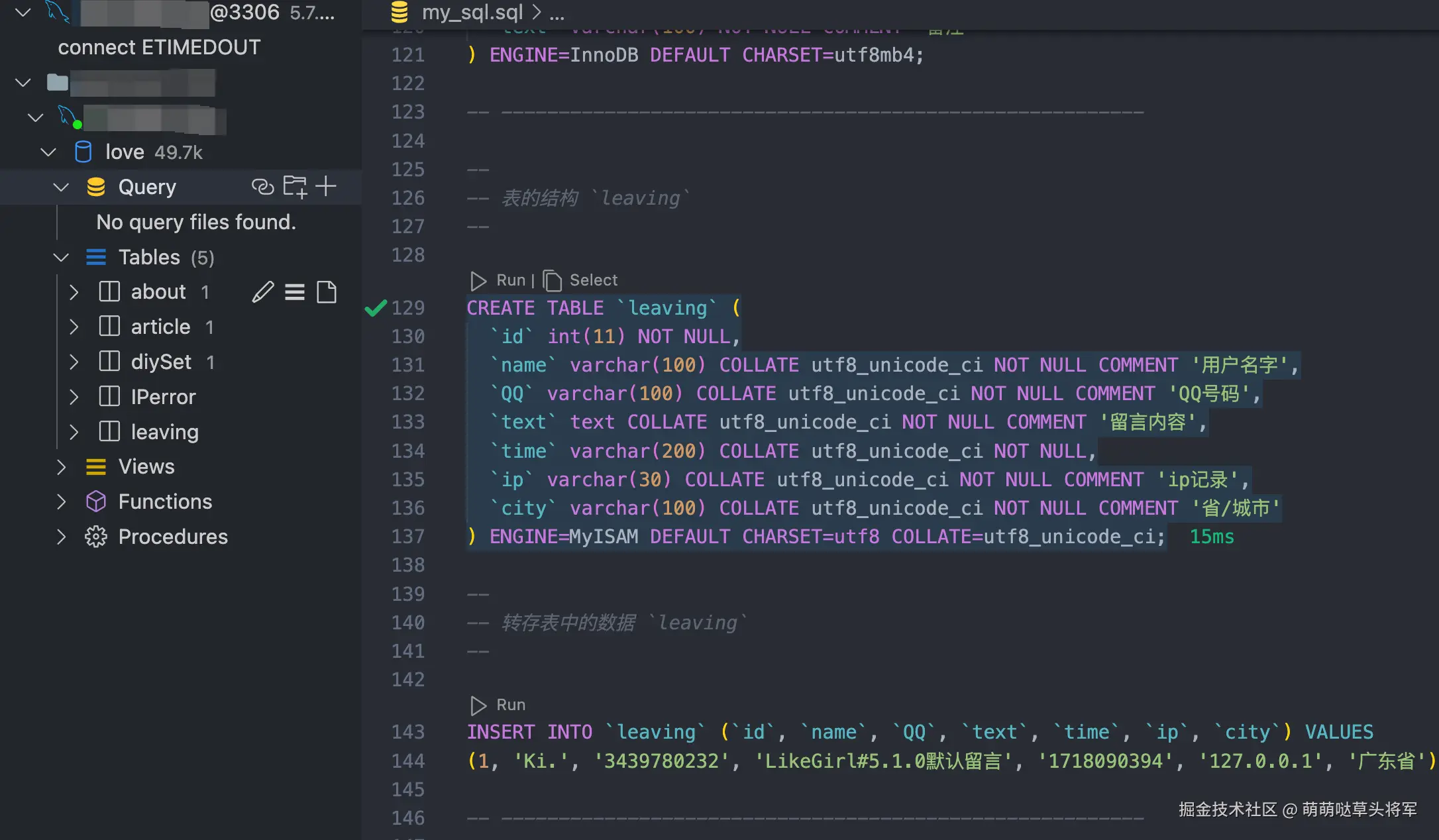Image resolution: width=1439 pixels, height=840 pixels.
Task: Click the pencil edit icon on about table
Action: point(263,291)
